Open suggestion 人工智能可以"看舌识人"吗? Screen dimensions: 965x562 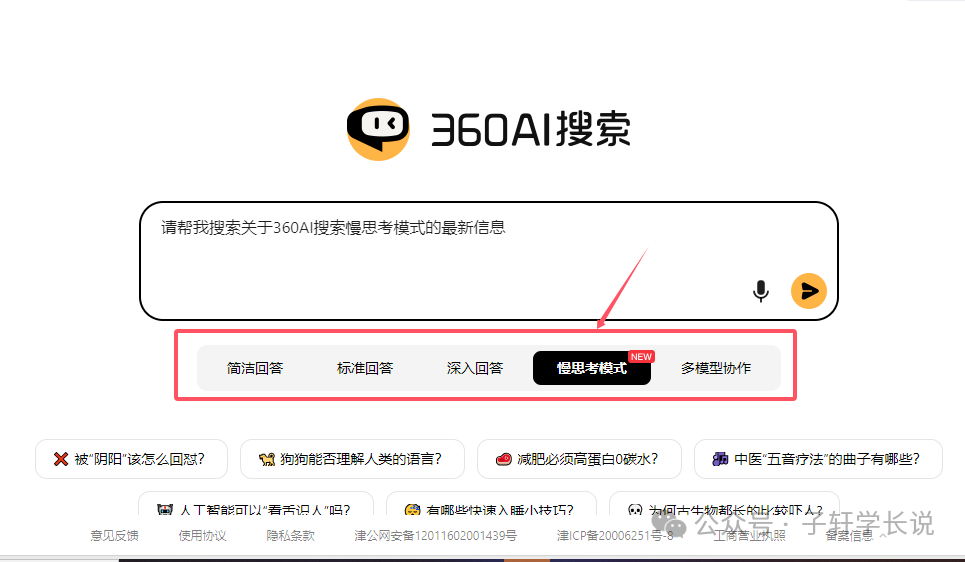[255, 505]
